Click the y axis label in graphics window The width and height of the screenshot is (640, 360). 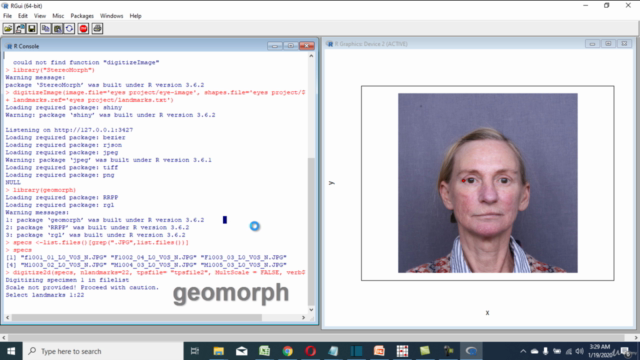332,183
